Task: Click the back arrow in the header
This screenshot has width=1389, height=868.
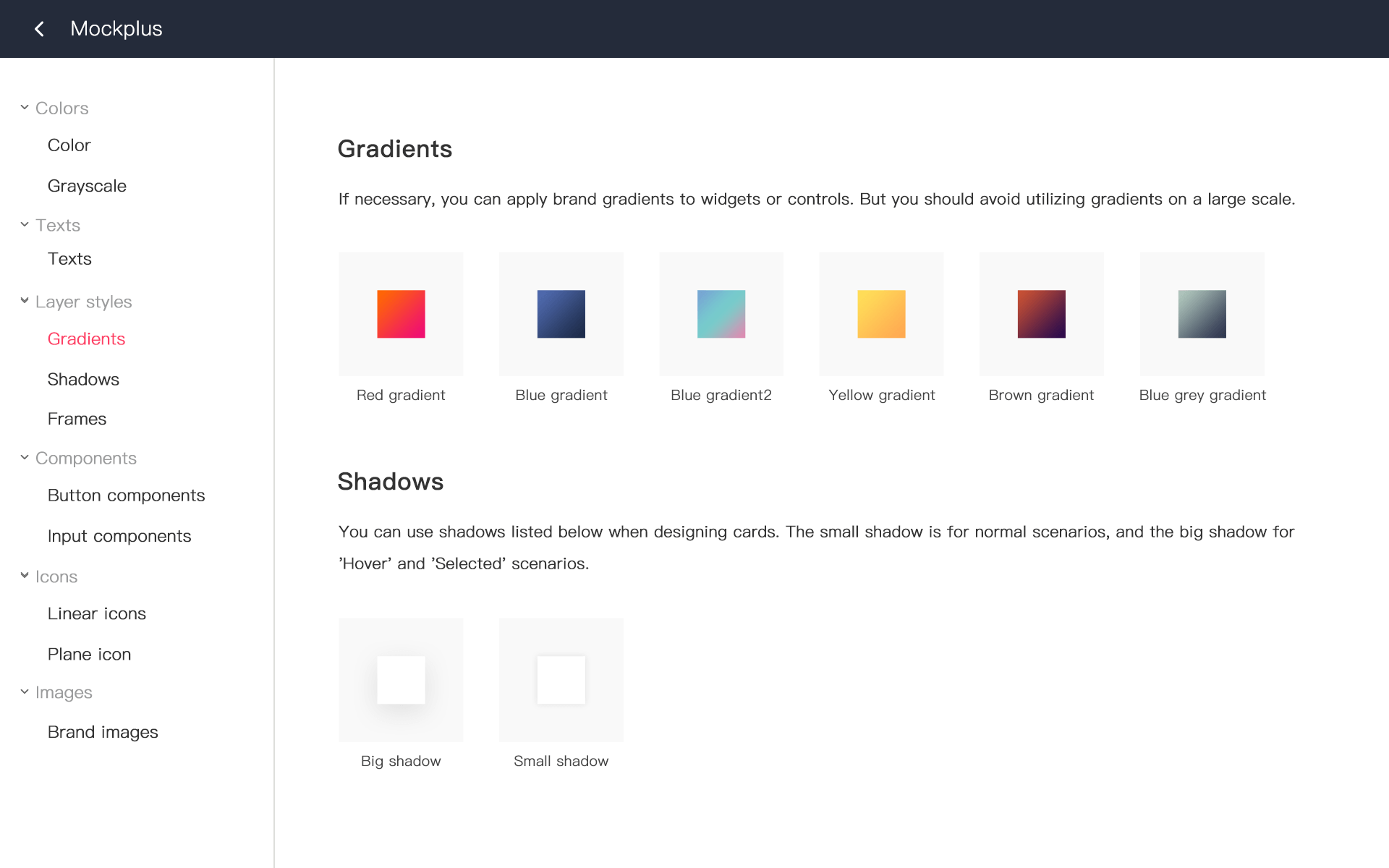Action: click(x=39, y=29)
